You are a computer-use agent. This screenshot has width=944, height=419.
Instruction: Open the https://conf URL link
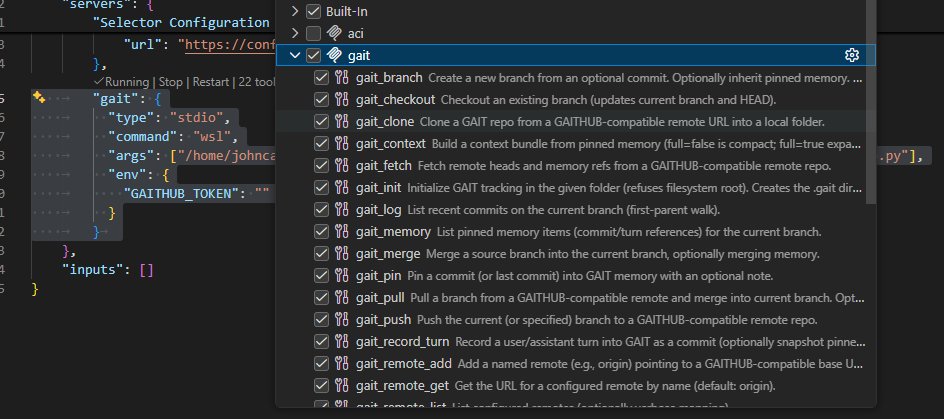231,45
